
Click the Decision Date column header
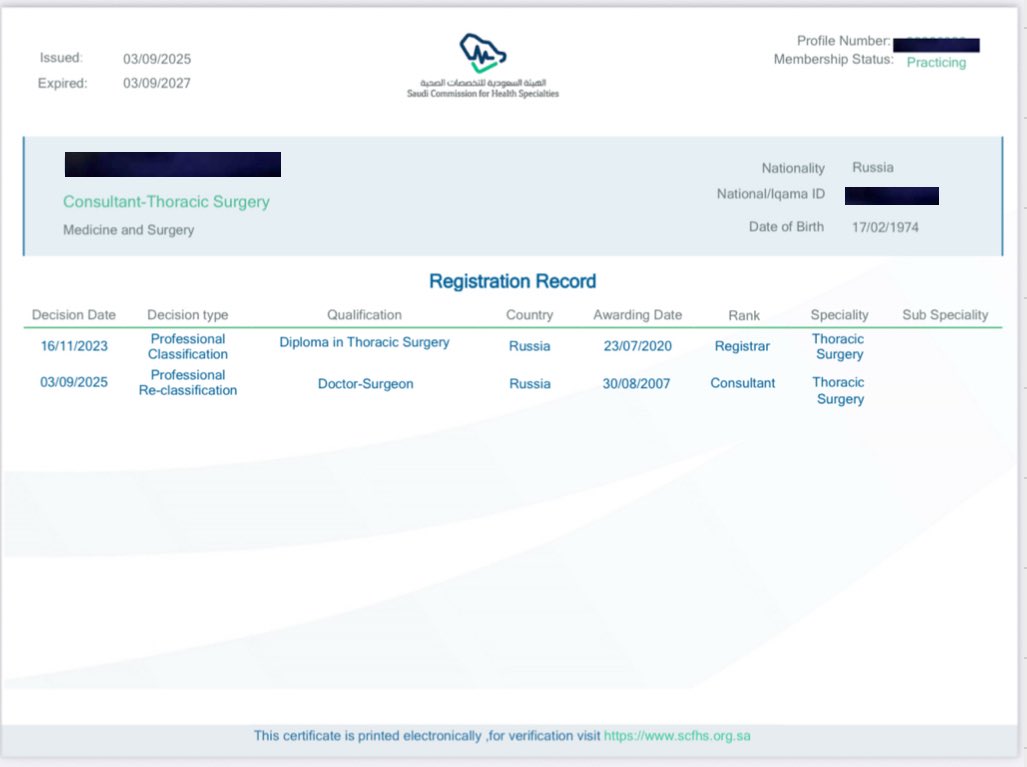pyautogui.click(x=74, y=314)
